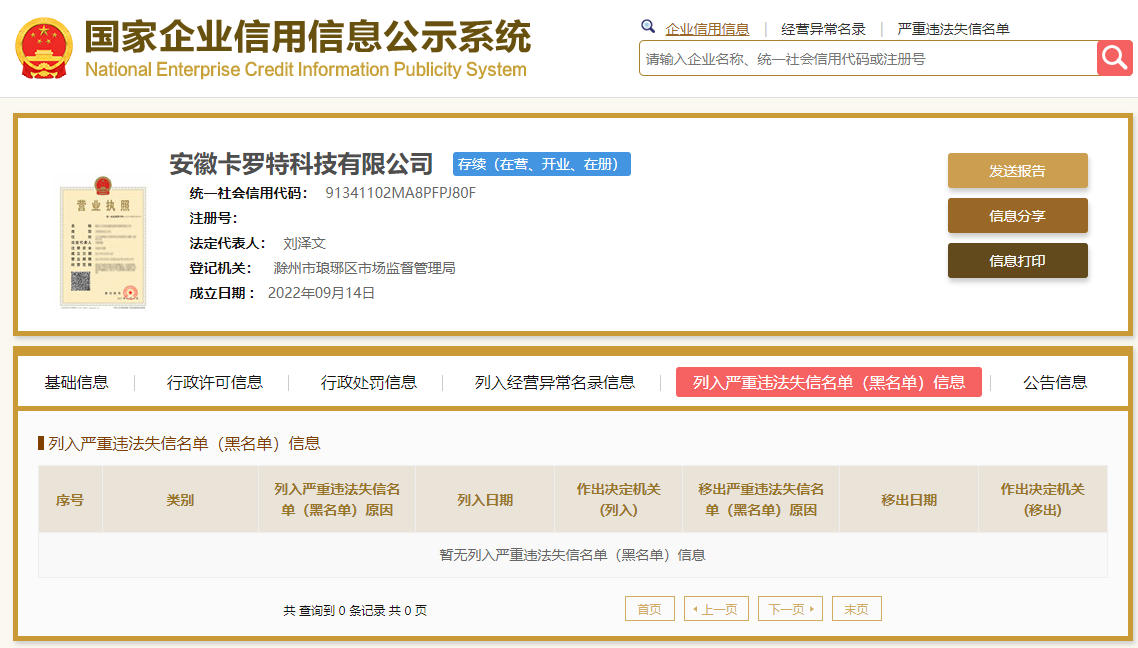Click the red search magnifier button
This screenshot has width=1138, height=648.
[1114, 57]
